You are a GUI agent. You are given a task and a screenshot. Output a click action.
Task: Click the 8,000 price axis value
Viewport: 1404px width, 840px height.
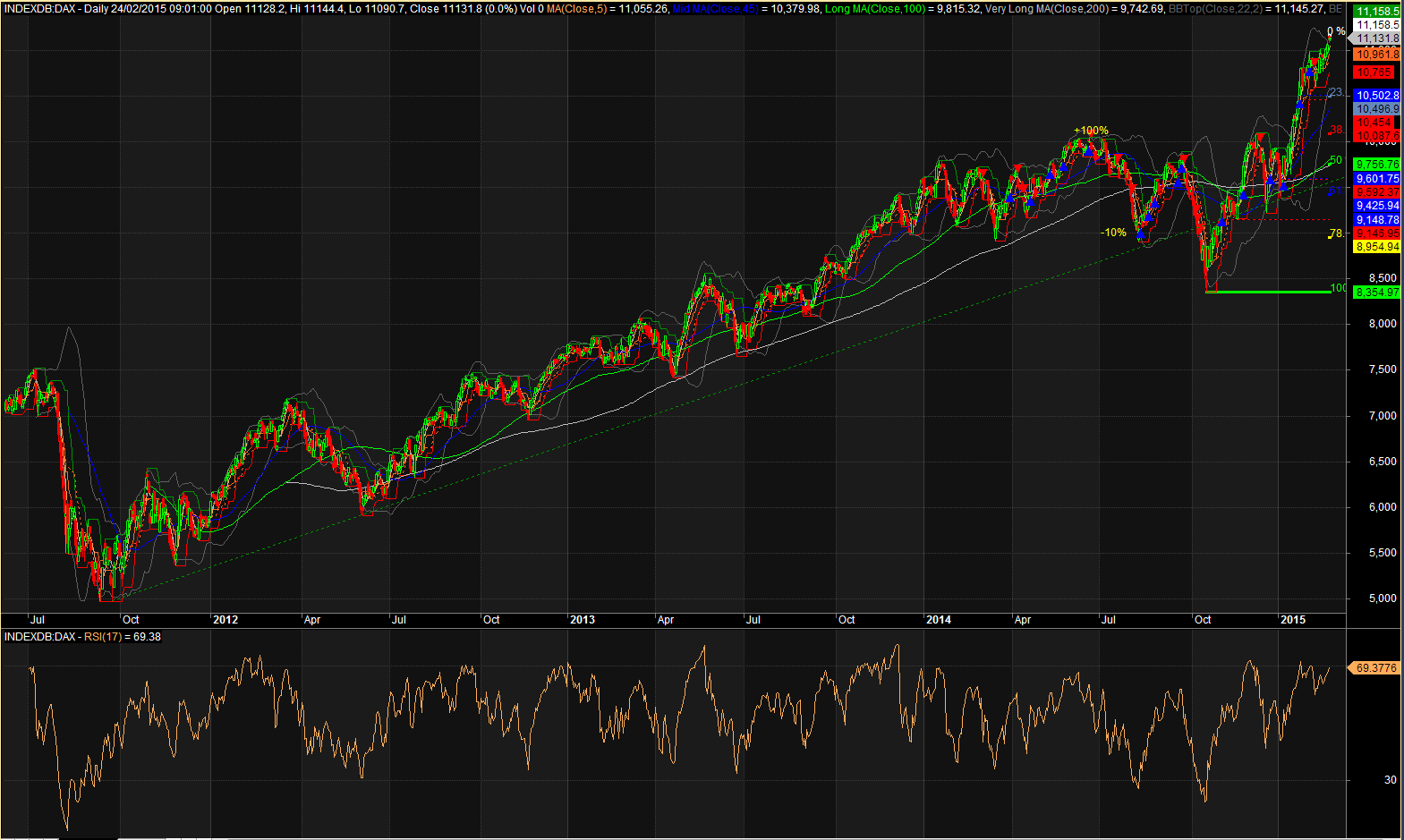(x=1383, y=324)
